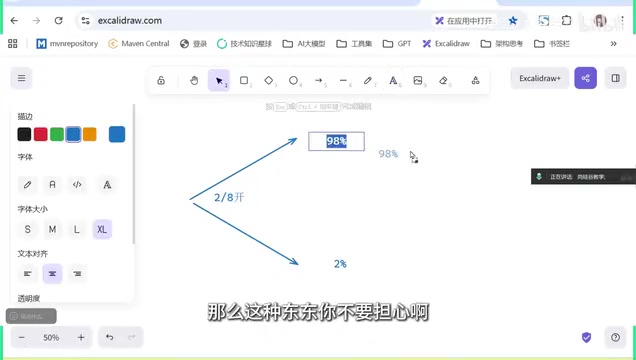Zoom in with plus button

[81, 337]
